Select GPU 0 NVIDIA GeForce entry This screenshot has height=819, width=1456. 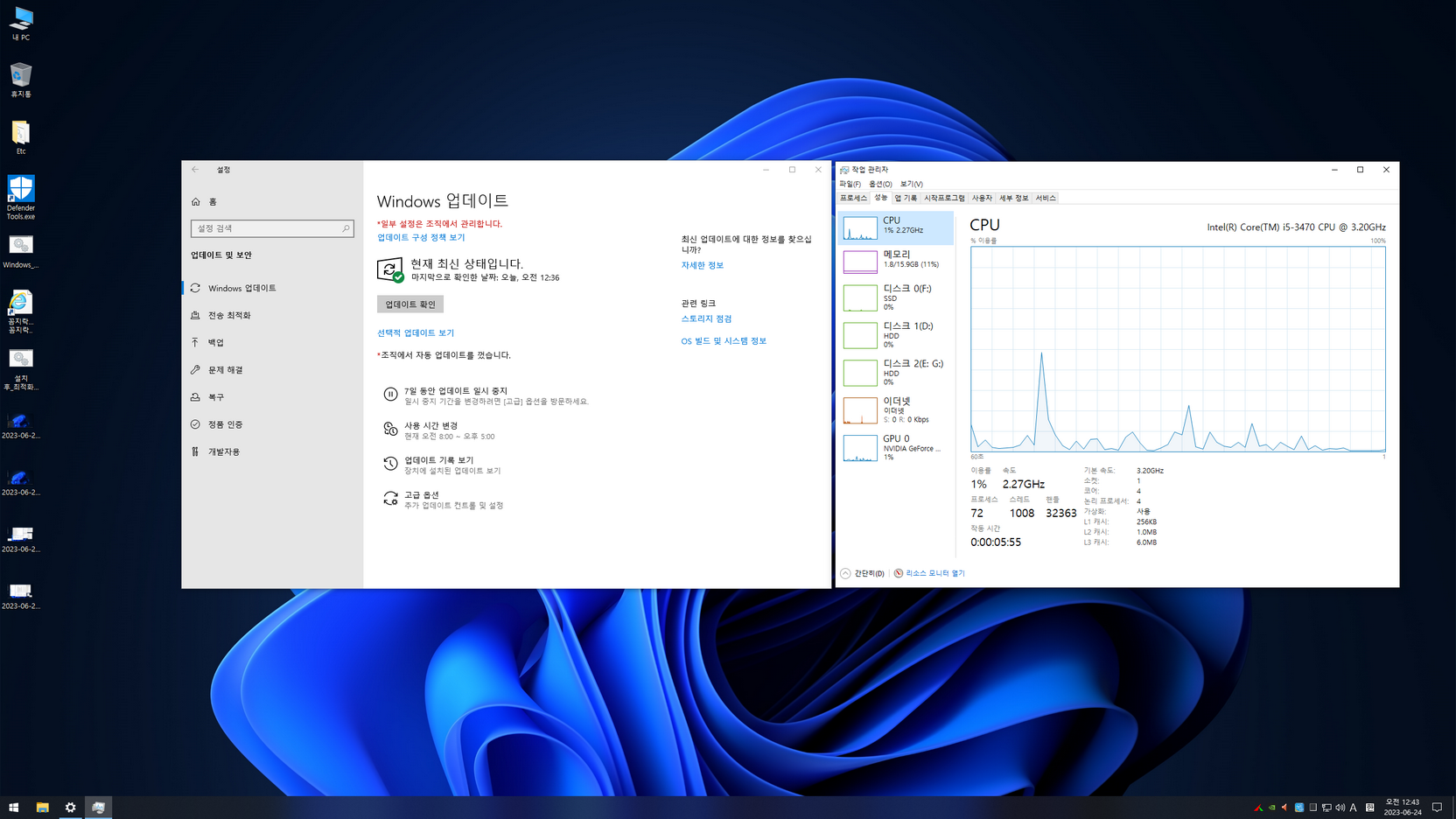pos(896,448)
